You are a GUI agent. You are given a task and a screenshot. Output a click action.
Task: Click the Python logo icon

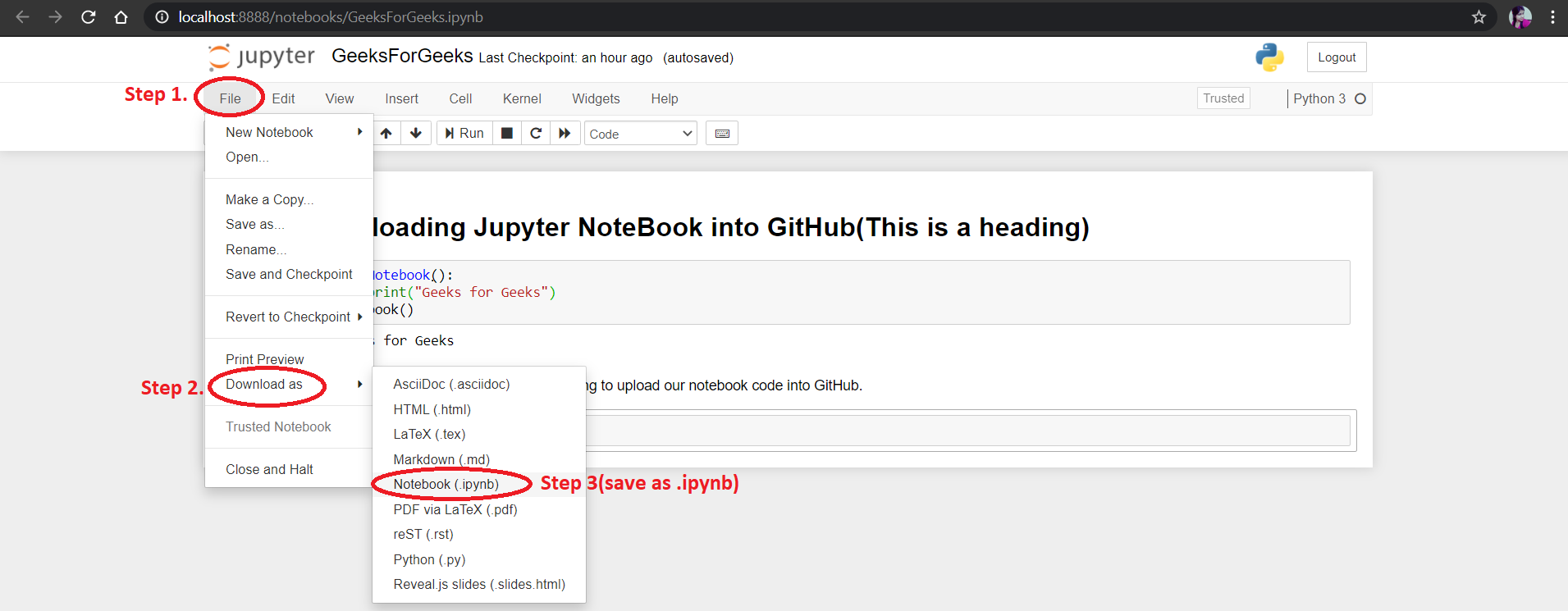tap(1269, 57)
